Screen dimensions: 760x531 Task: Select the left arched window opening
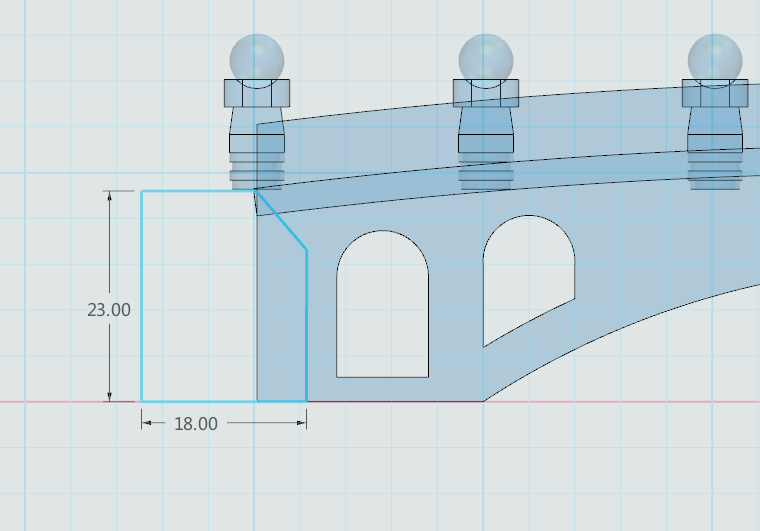point(382,310)
